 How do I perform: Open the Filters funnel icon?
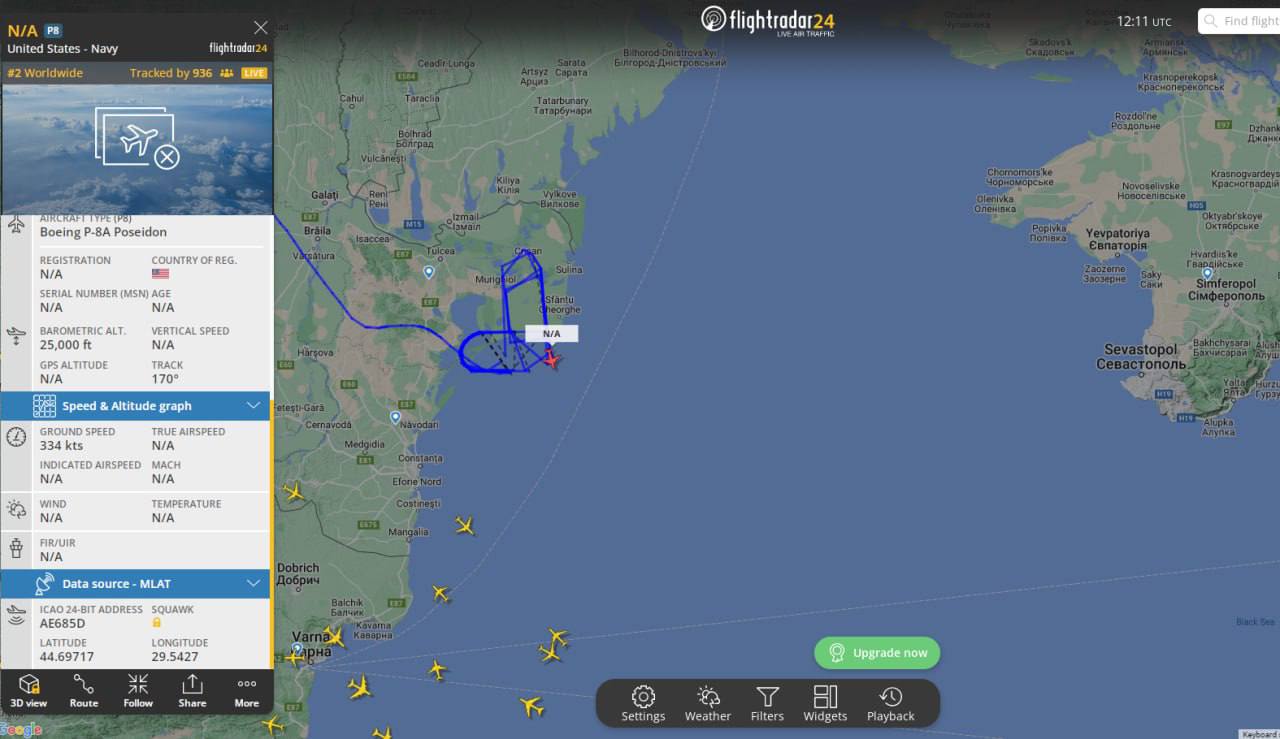pyautogui.click(x=767, y=703)
